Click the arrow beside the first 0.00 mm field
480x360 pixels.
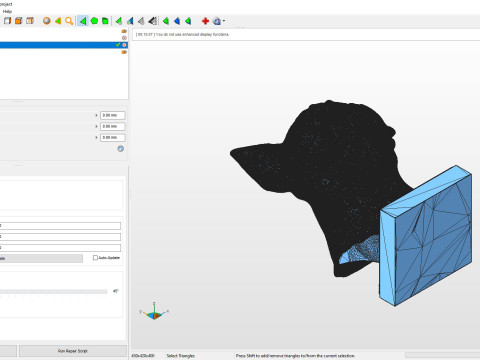(x=96, y=115)
